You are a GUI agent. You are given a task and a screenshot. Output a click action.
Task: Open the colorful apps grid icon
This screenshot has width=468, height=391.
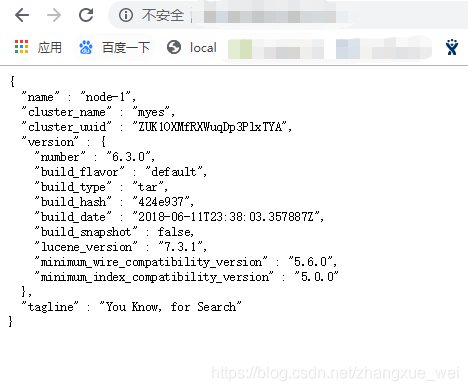pyautogui.click(x=22, y=47)
